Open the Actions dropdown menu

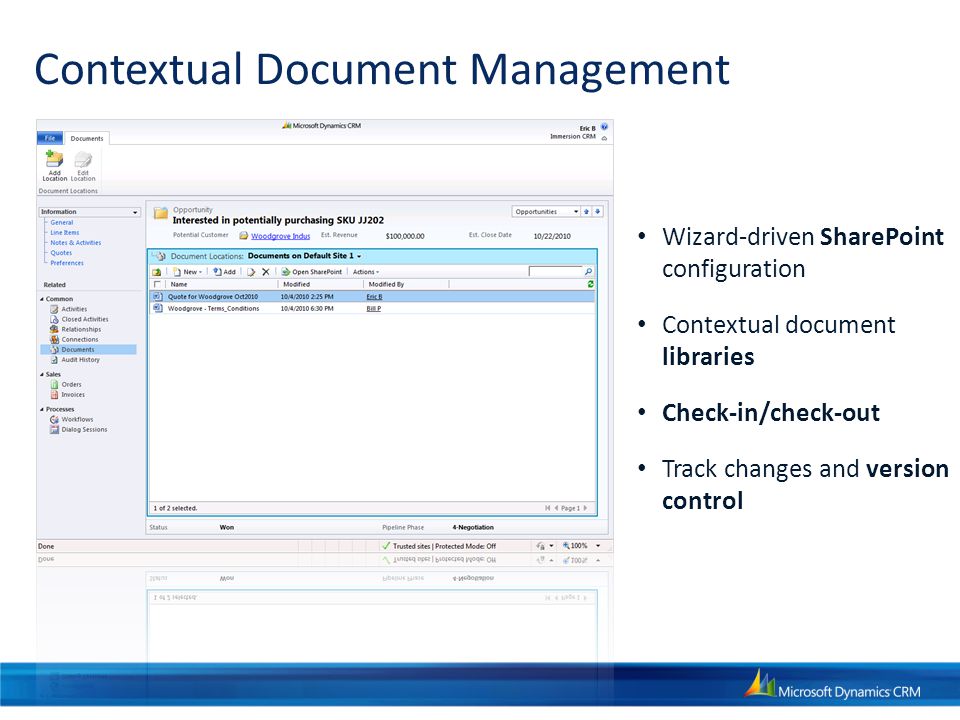[366, 272]
